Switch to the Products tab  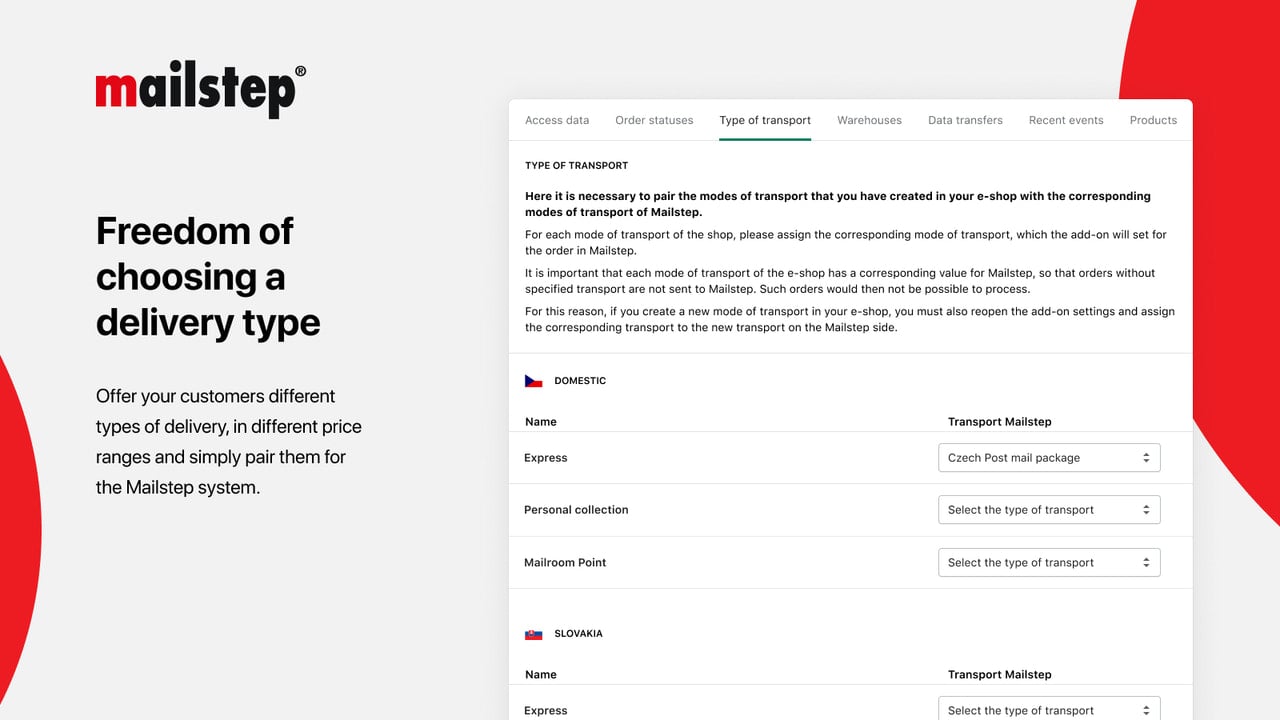click(x=1153, y=120)
